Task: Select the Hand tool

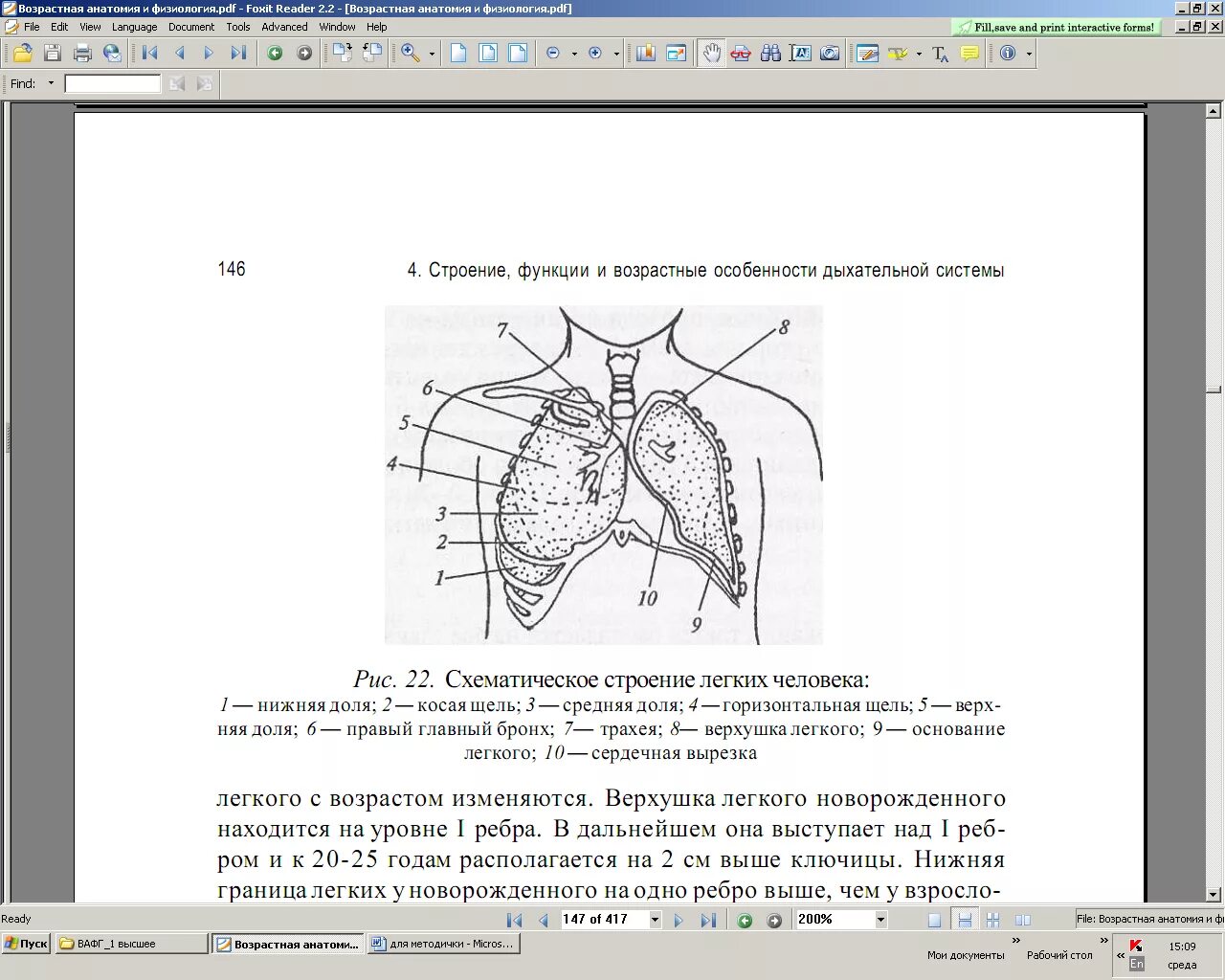Action: pyautogui.click(x=711, y=54)
